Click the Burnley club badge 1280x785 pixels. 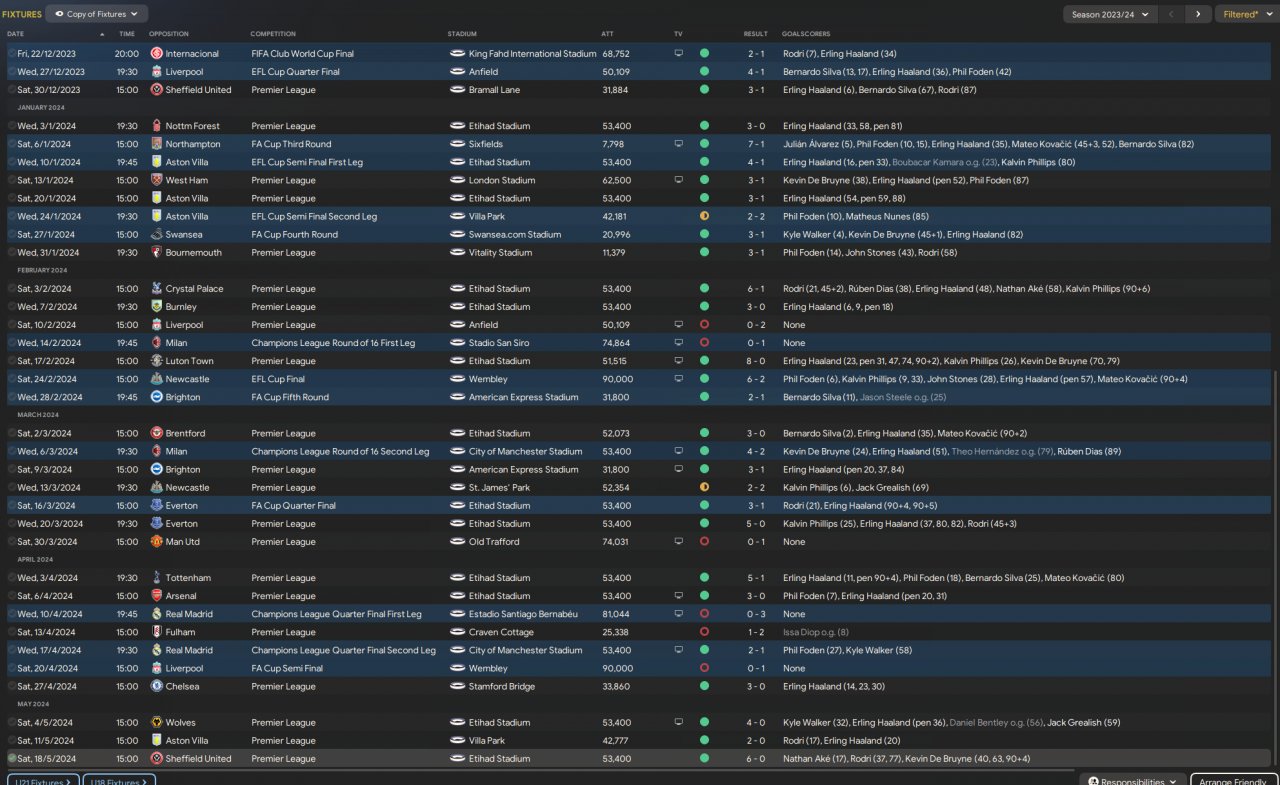[156, 307]
